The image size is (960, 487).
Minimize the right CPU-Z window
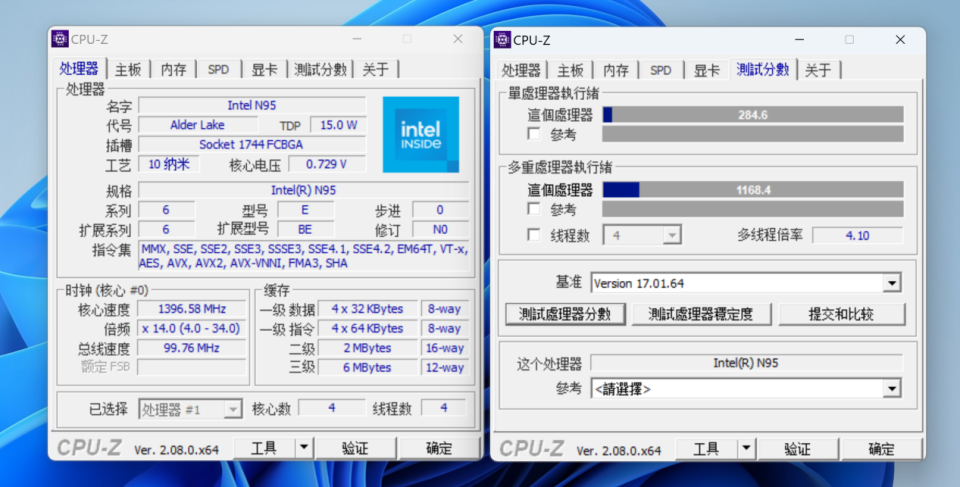coord(799,40)
